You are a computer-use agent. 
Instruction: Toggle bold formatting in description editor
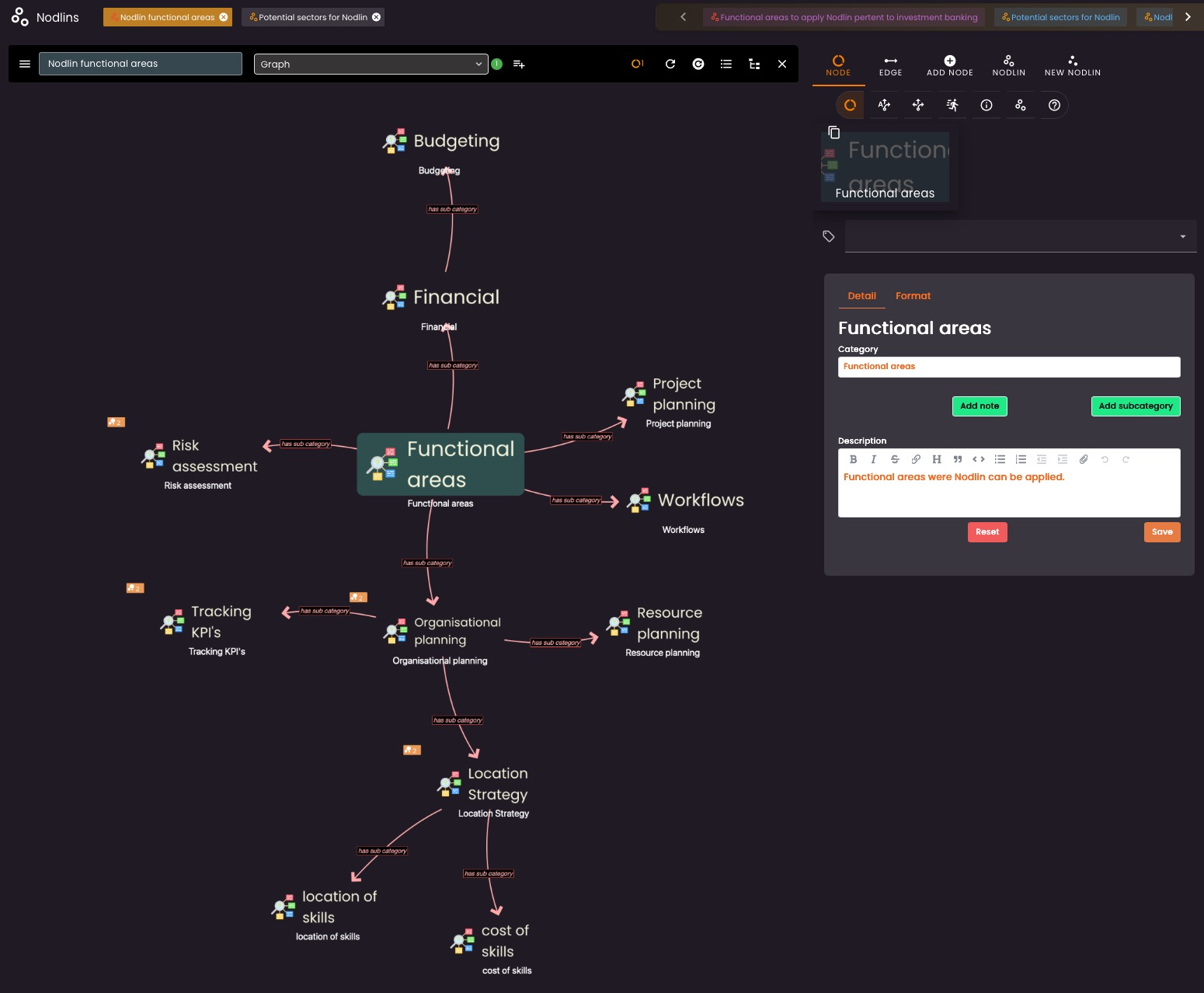(x=853, y=459)
